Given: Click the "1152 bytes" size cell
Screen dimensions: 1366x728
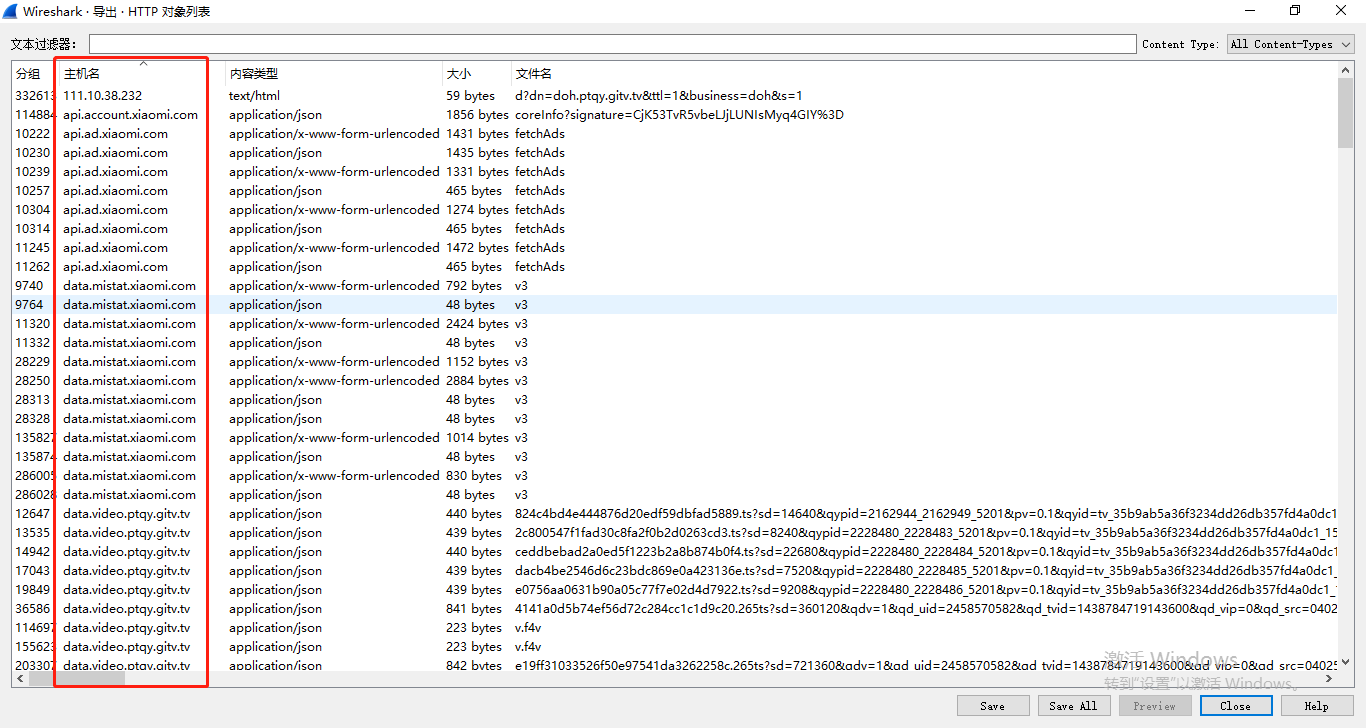Looking at the screenshot, I should pyautogui.click(x=478, y=362).
